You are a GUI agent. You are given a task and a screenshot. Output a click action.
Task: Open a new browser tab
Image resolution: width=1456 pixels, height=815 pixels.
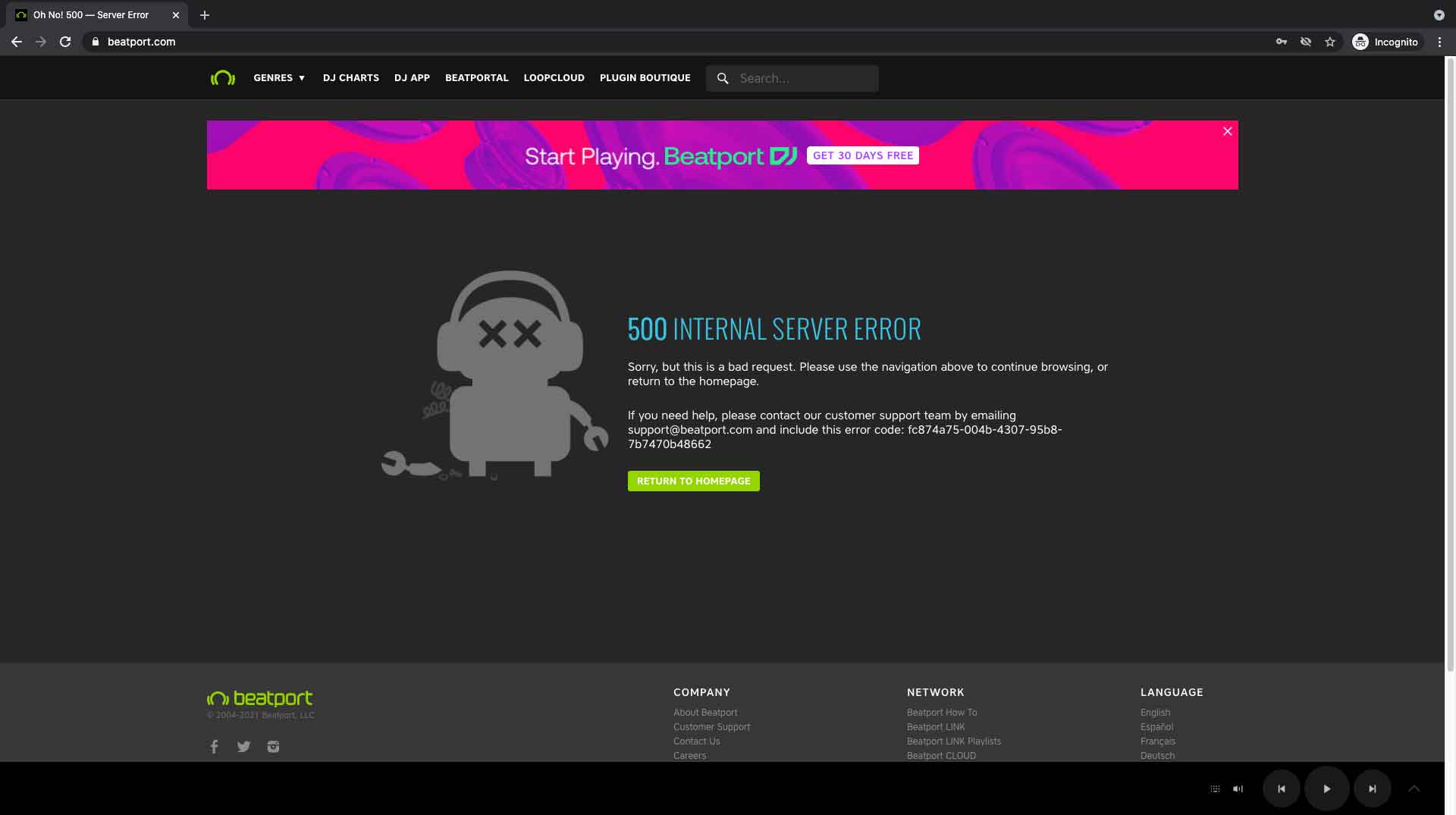click(205, 15)
